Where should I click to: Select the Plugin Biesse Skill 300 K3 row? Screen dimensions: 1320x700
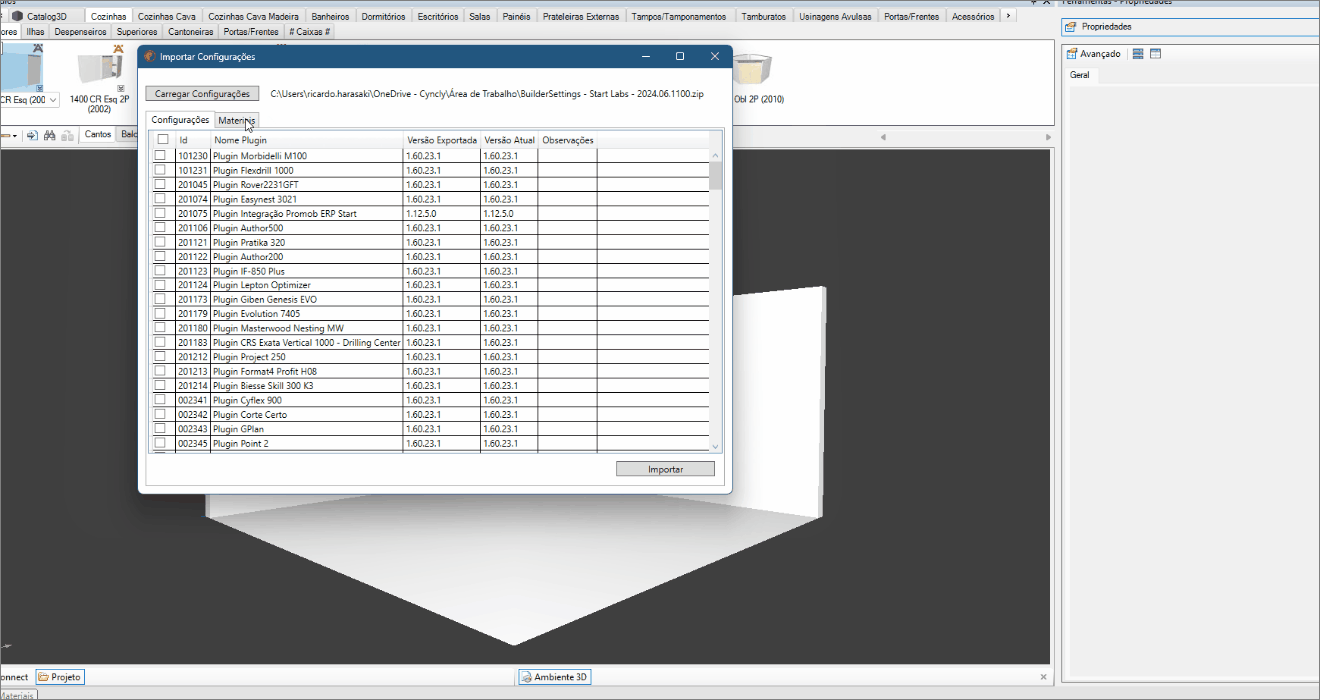432,385
